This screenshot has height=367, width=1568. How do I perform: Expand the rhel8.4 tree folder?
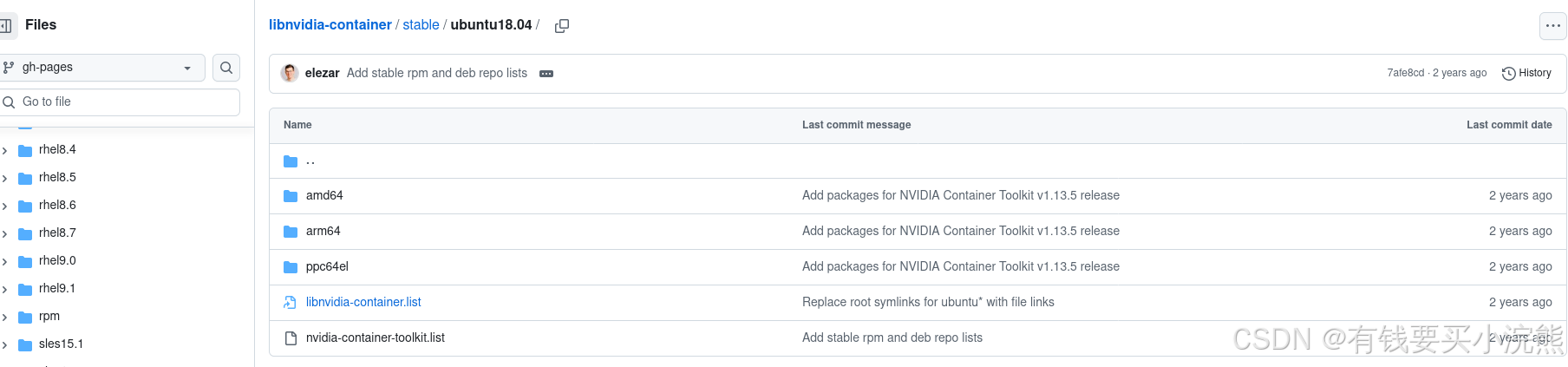point(5,150)
